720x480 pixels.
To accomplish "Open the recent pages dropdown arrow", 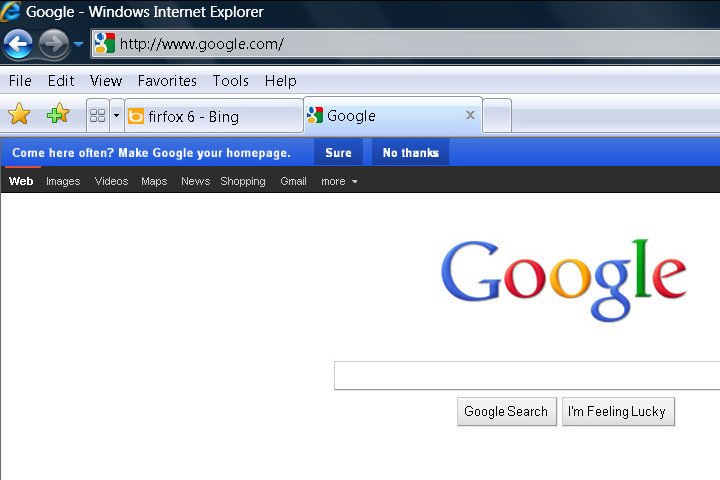I will pos(79,44).
